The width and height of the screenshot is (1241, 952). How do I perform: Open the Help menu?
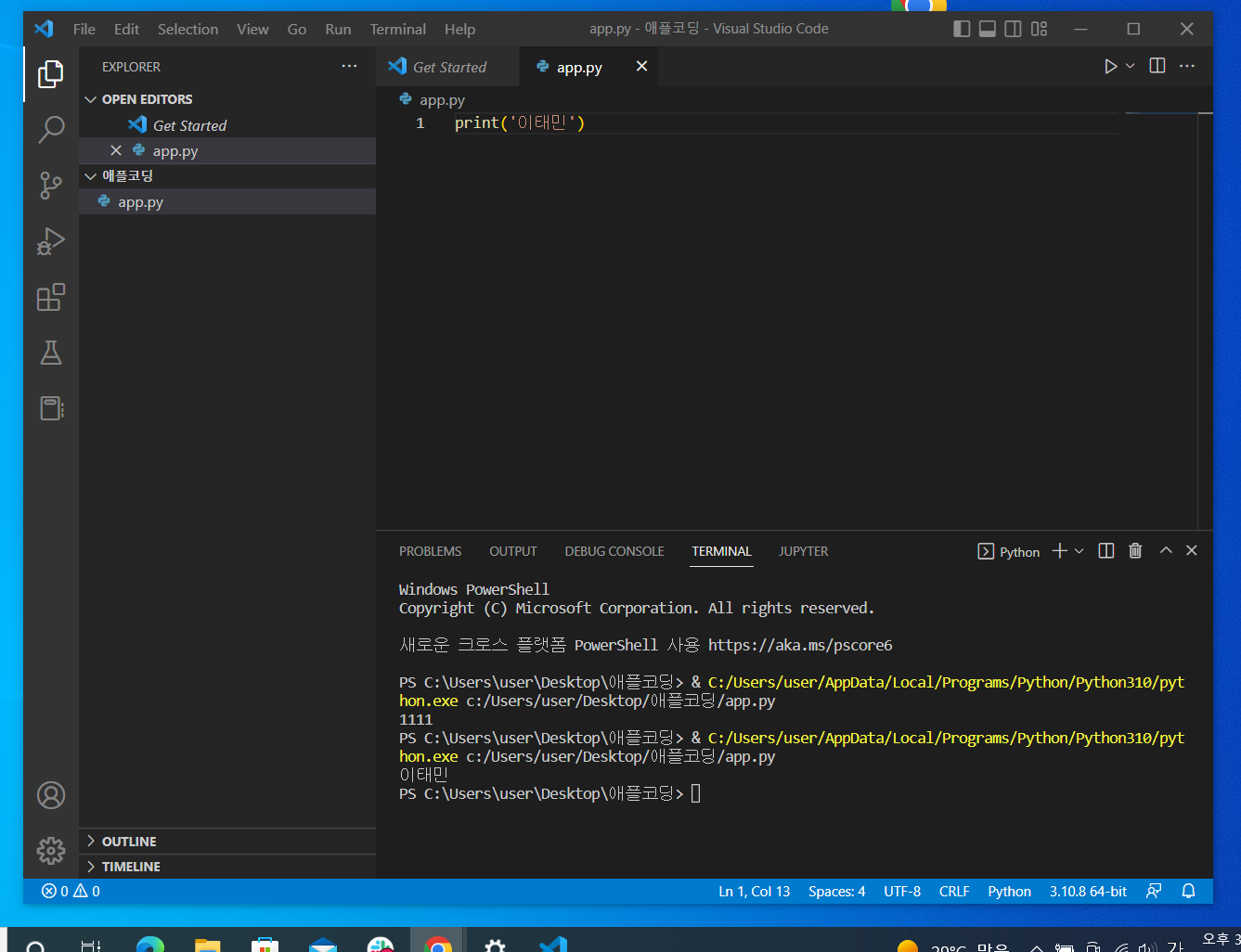(459, 29)
